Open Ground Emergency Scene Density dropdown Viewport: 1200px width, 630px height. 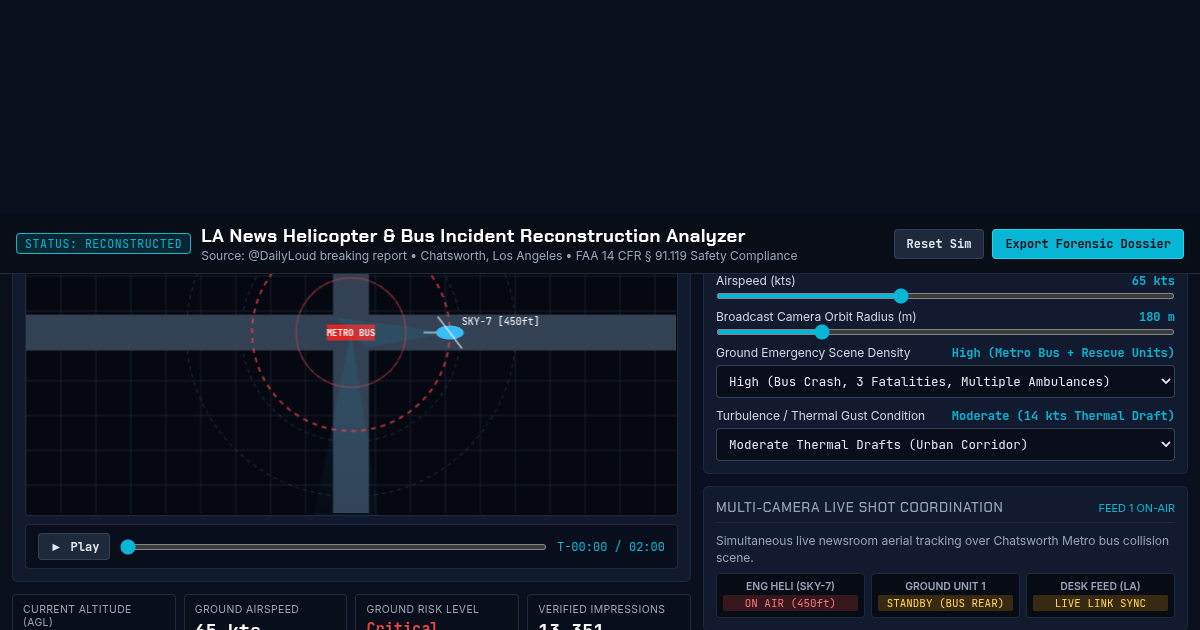(x=945, y=382)
